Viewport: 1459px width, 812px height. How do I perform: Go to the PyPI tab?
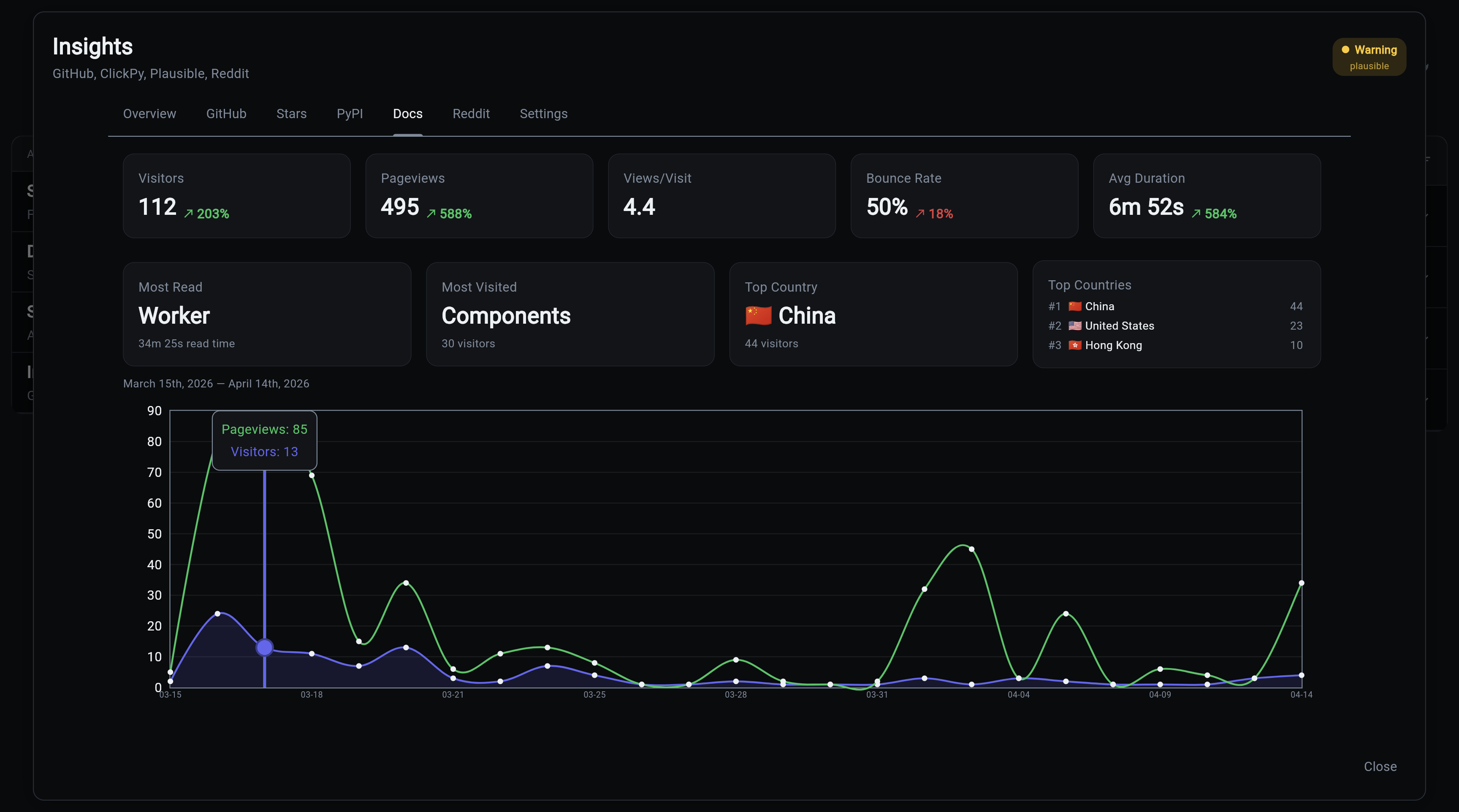click(x=350, y=114)
